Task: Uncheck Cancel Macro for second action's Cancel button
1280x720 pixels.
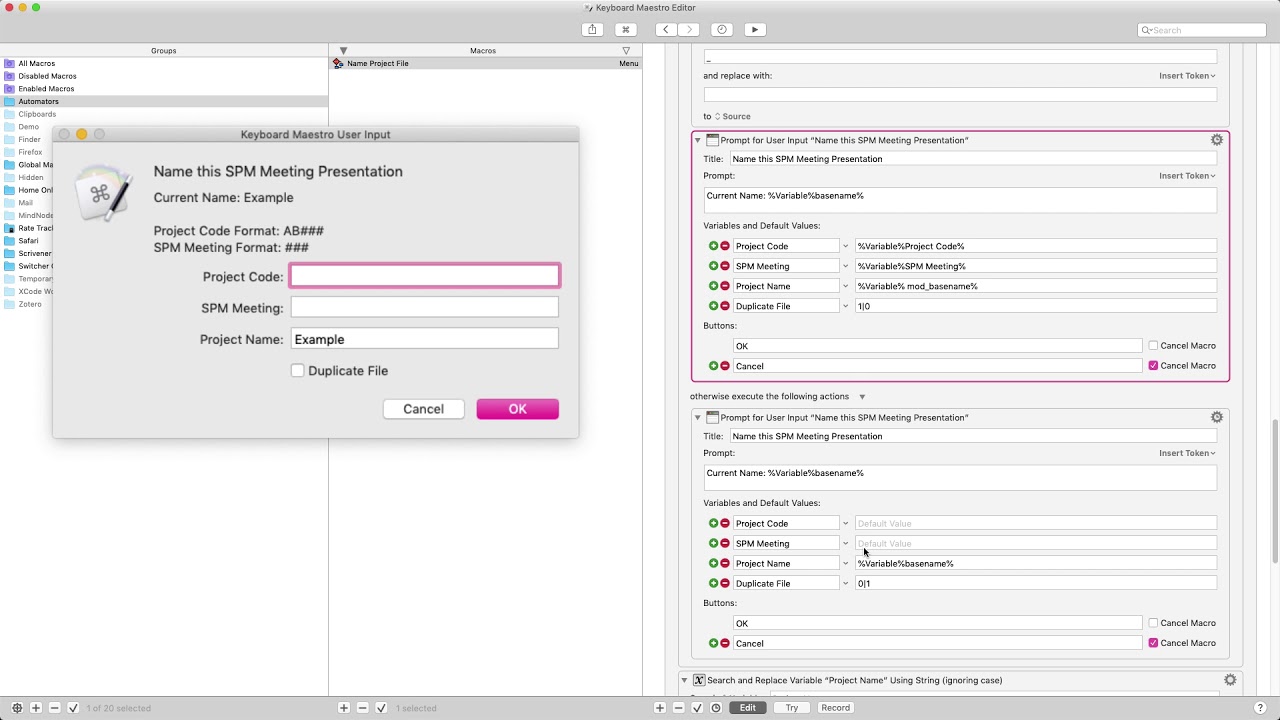Action: (1153, 643)
